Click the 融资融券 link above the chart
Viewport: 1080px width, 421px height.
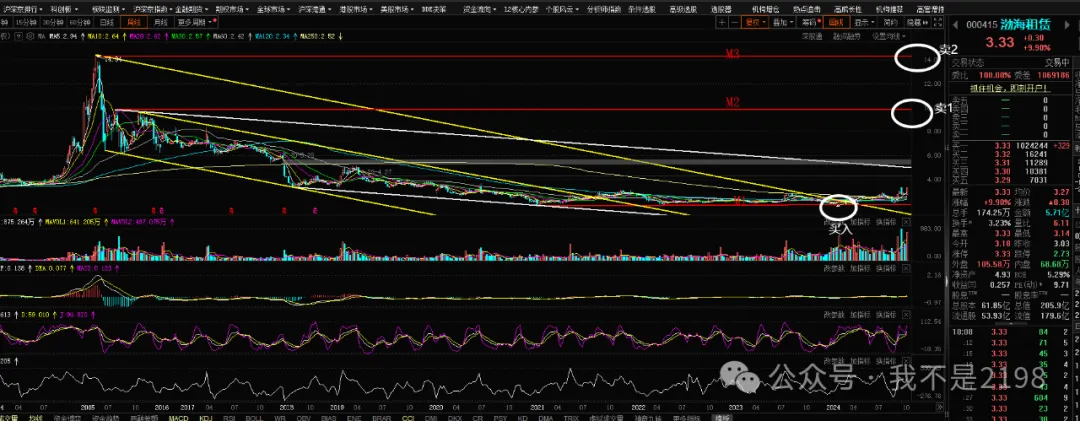tap(847, 37)
